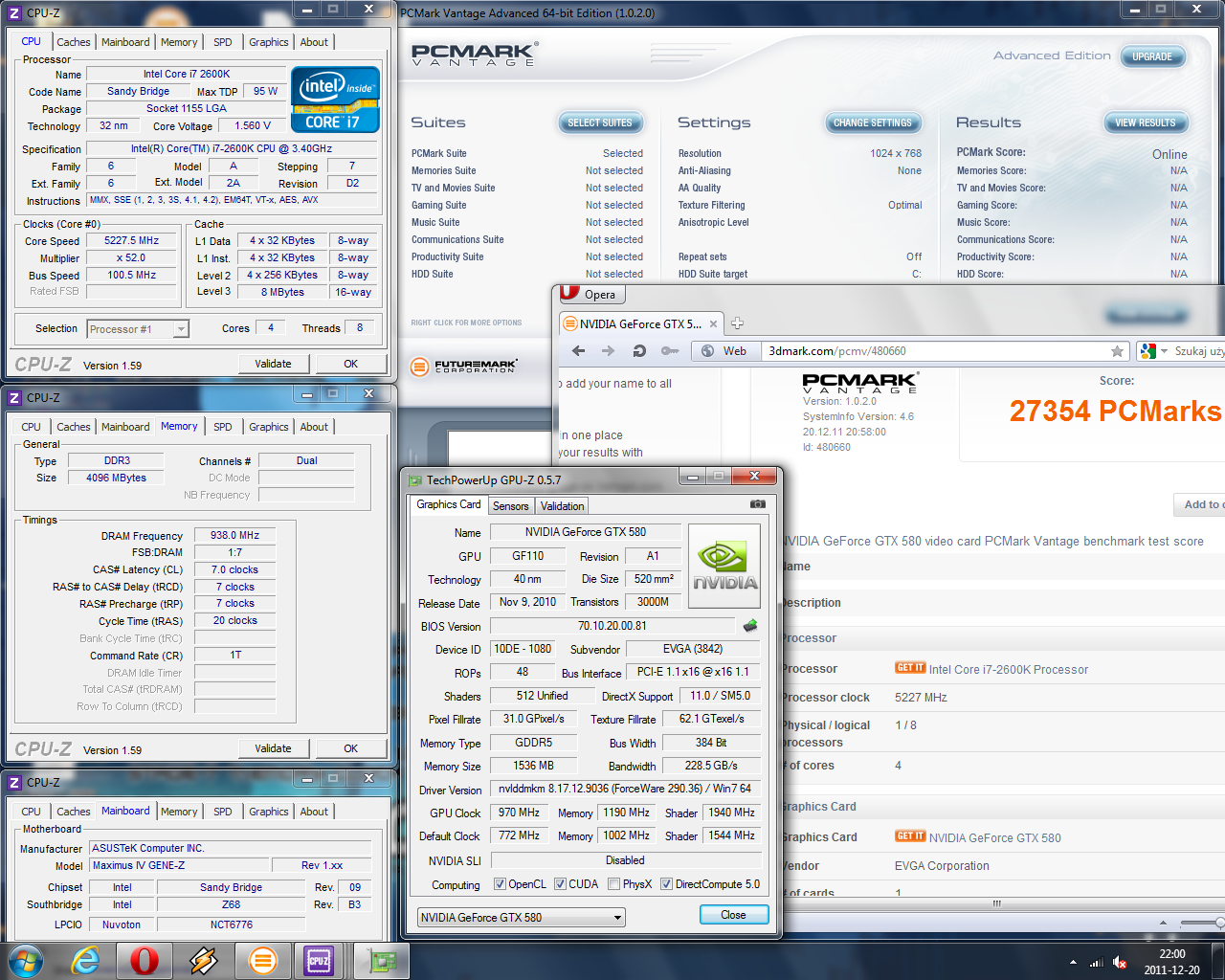This screenshot has width=1225, height=980.
Task: Open the Validation tab in GPU-Z
Action: tap(562, 506)
